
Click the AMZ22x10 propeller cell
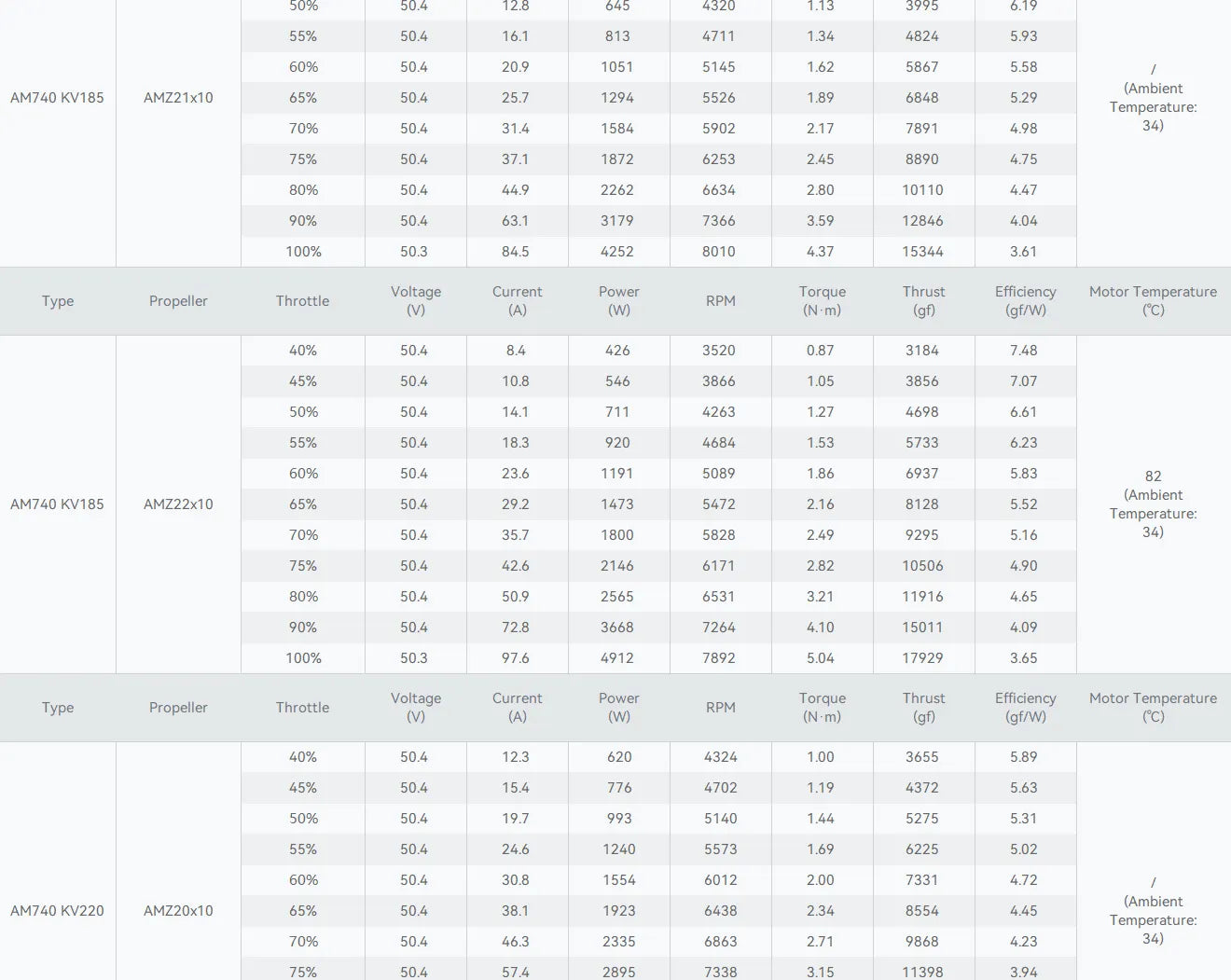[178, 504]
